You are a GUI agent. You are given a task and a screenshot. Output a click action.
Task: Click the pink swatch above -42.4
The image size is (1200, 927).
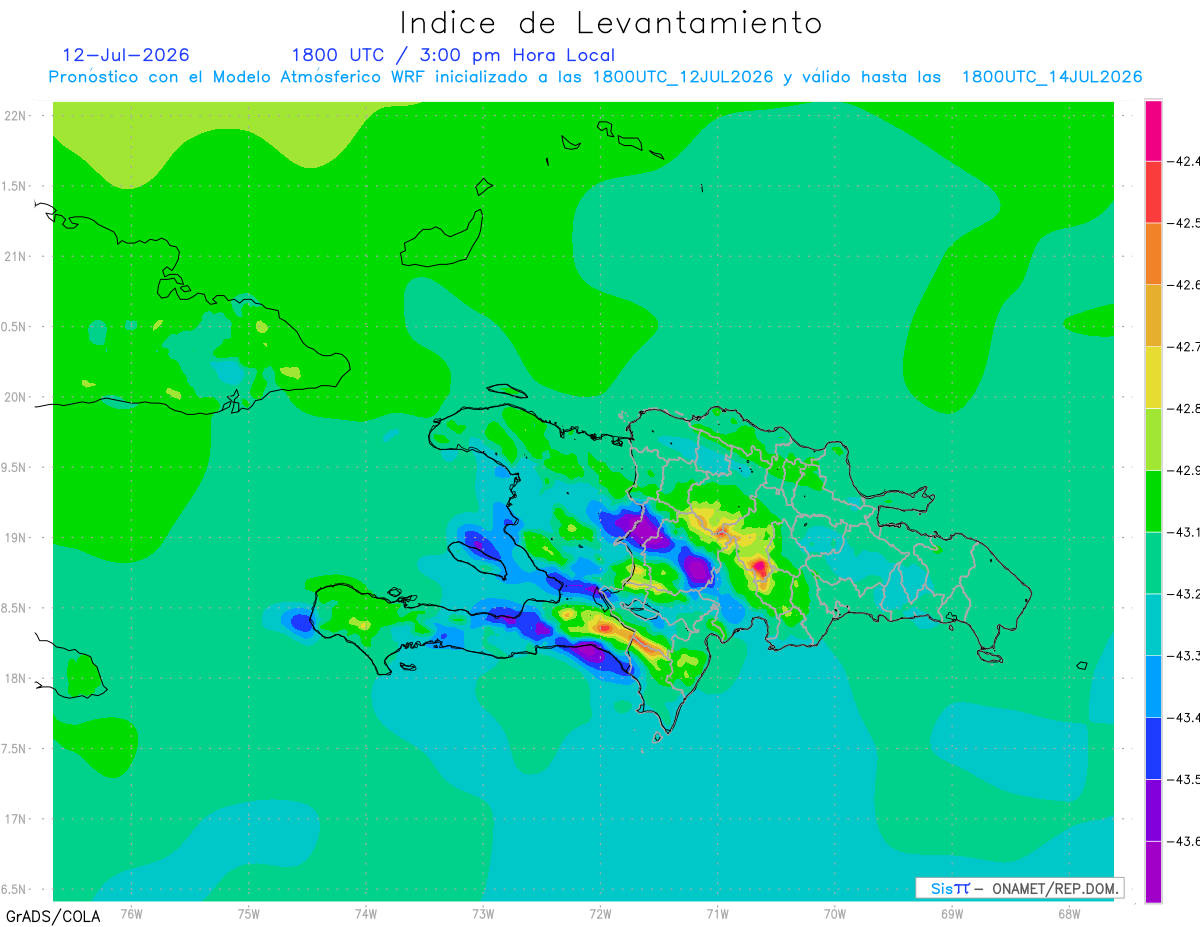(1153, 130)
